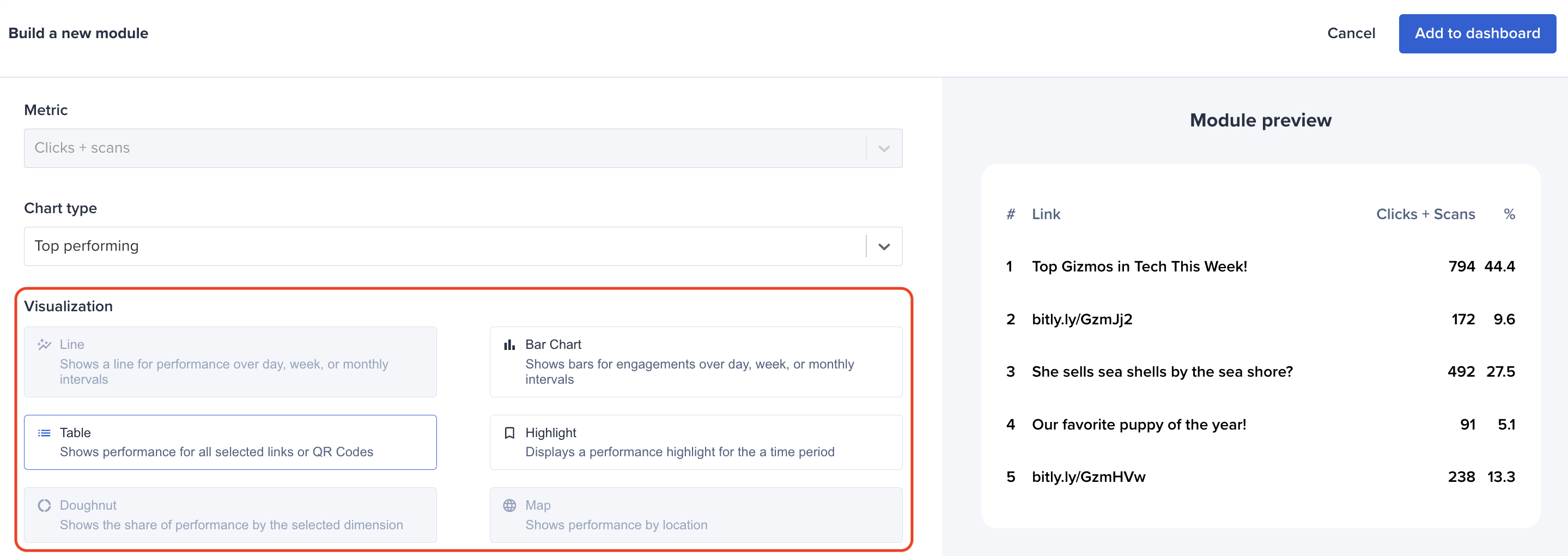Expand the Metric dropdown arrow
The image size is (1568, 556).
pos(883,148)
